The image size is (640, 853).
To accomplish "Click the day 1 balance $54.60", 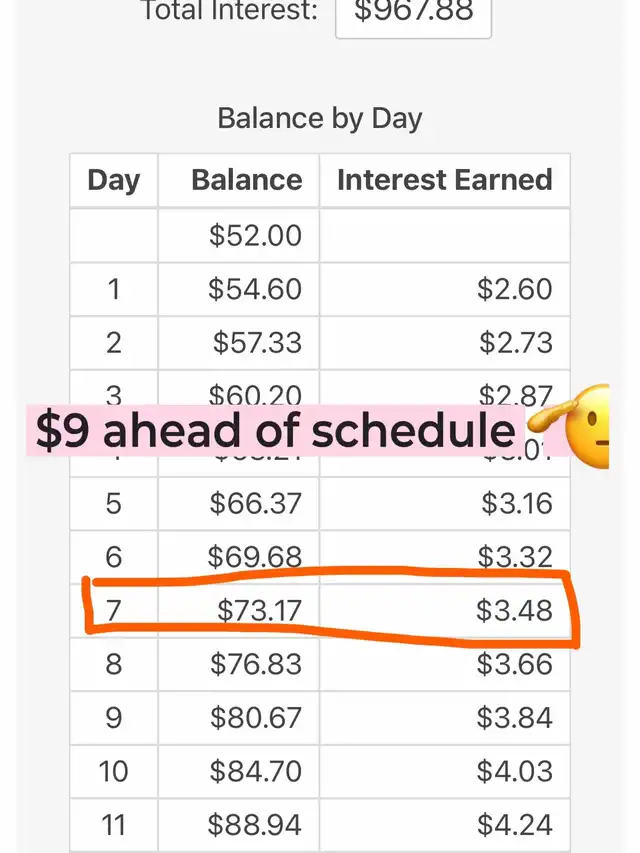I will [255, 289].
